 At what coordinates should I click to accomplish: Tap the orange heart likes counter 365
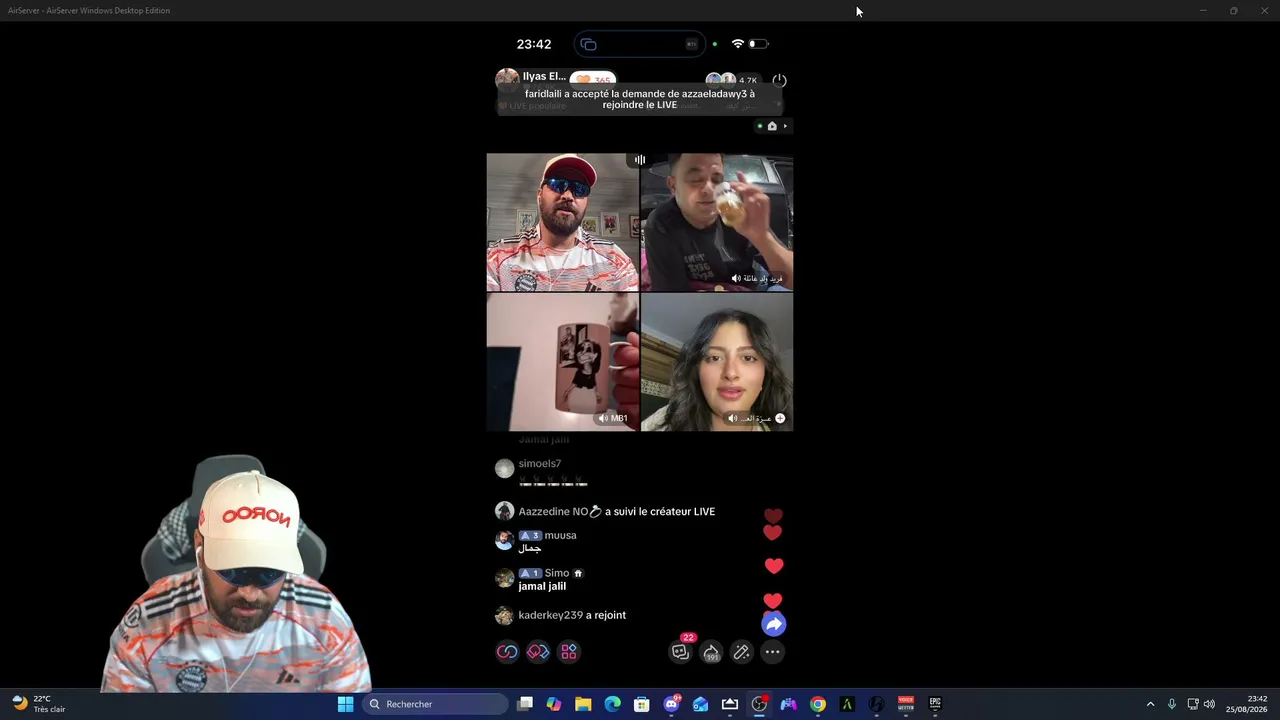tap(593, 80)
